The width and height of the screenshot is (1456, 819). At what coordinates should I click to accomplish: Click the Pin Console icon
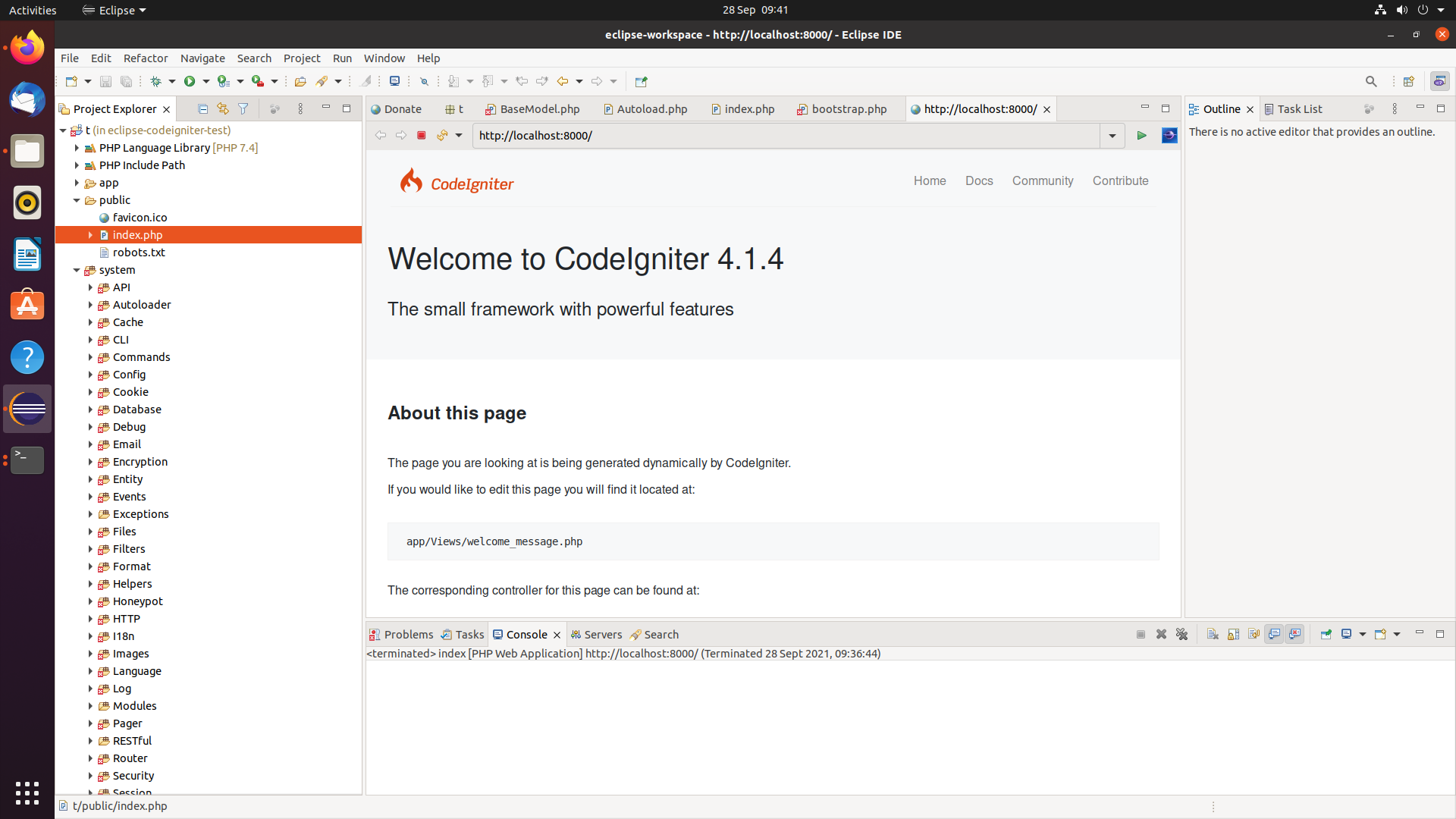pyautogui.click(x=1326, y=634)
